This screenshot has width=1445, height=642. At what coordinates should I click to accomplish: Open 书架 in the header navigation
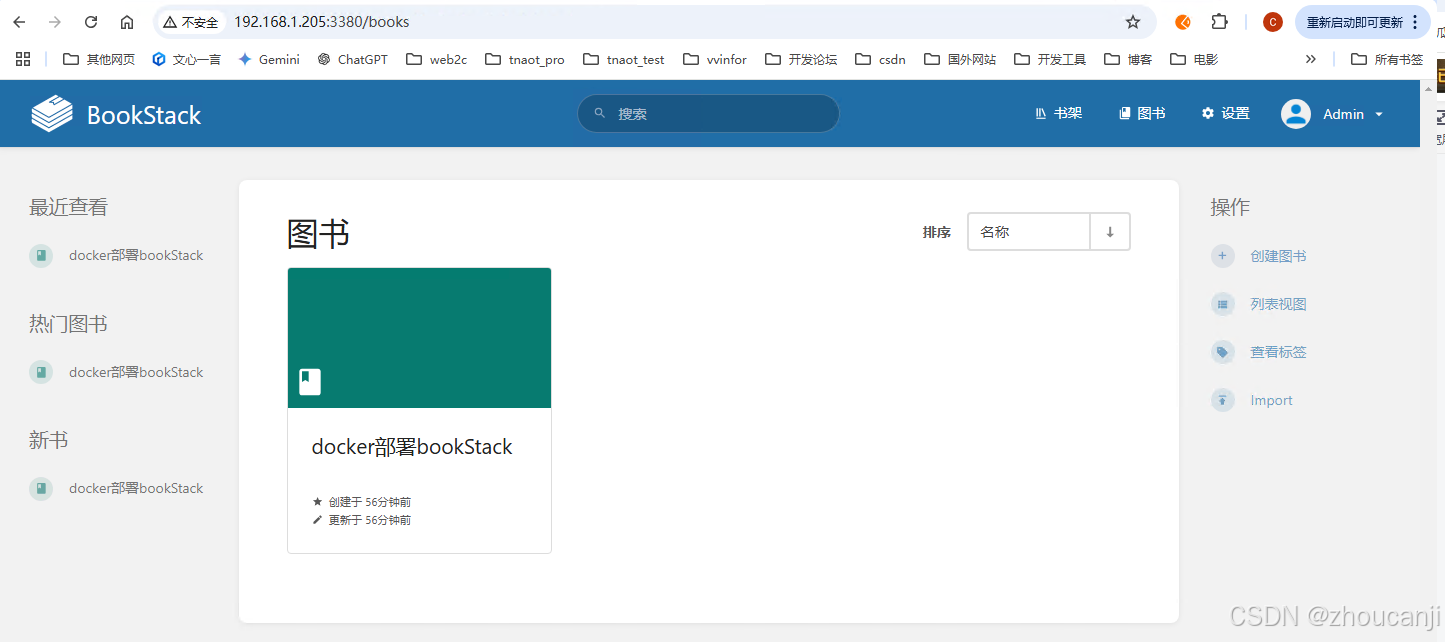[x=1058, y=114]
